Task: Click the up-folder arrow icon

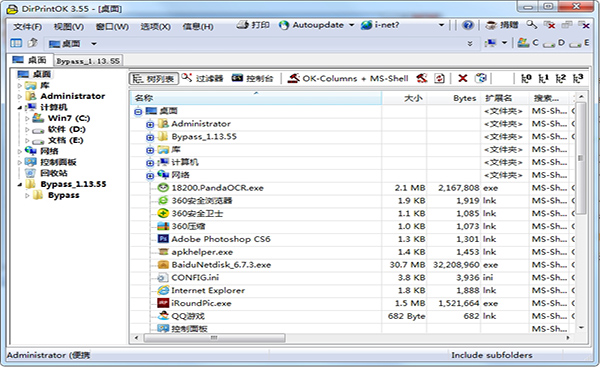Action: coord(33,43)
